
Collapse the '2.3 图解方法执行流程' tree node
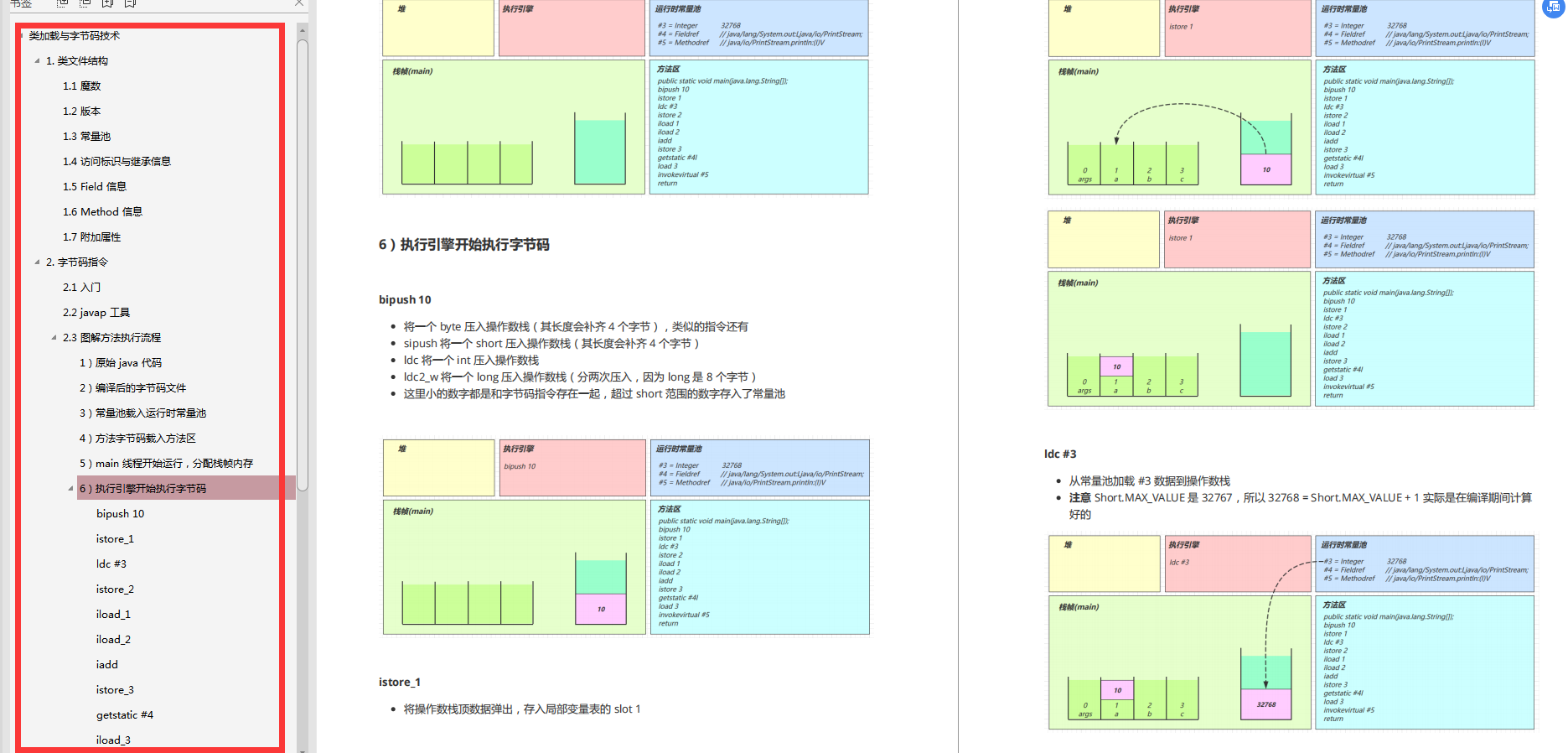tap(54, 337)
